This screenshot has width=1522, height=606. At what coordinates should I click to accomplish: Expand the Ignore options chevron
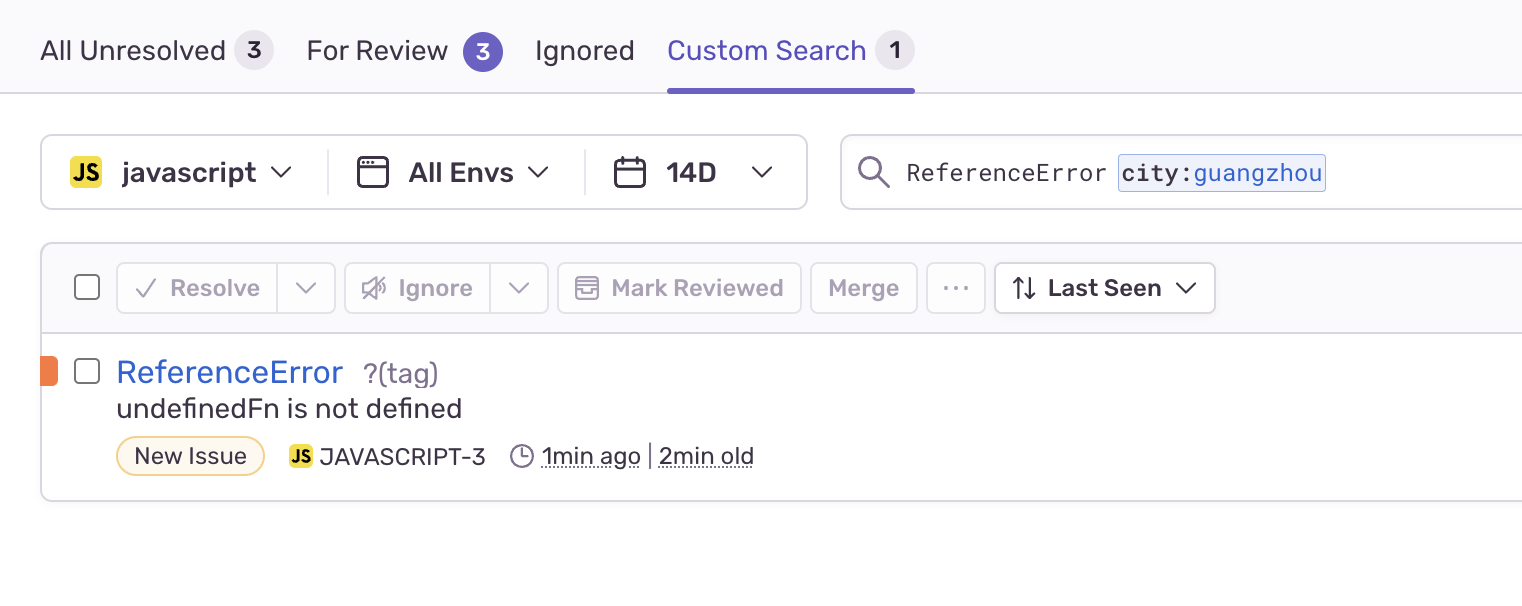tap(519, 288)
